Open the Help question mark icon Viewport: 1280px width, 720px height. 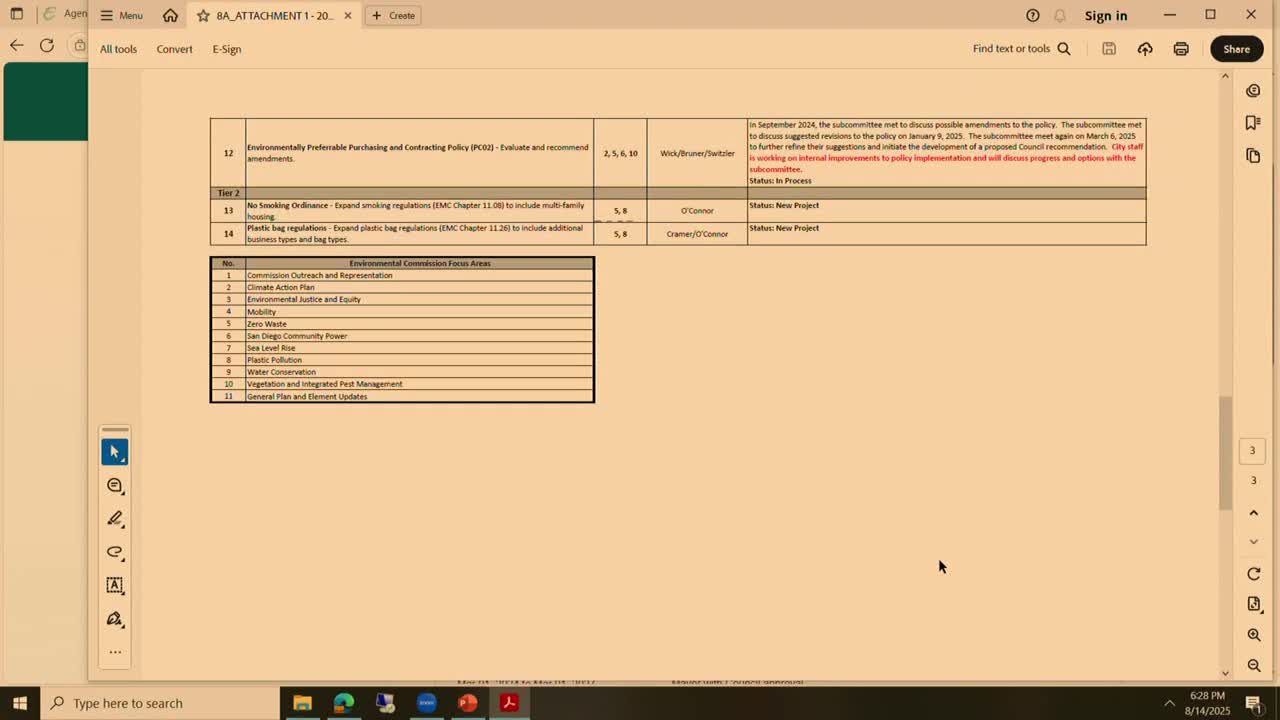1033,15
